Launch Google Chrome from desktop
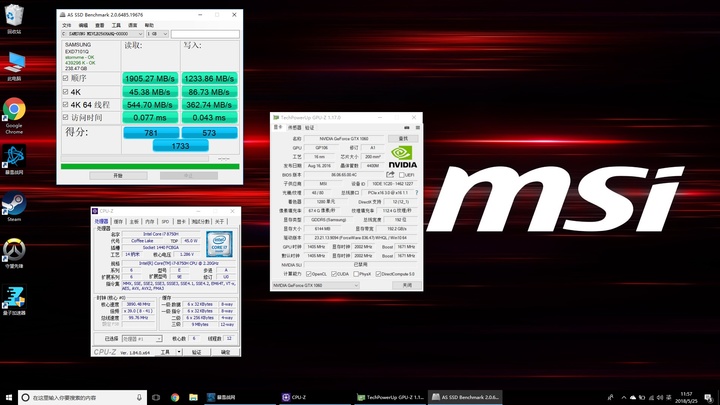This screenshot has height=405, width=720. [x=14, y=115]
